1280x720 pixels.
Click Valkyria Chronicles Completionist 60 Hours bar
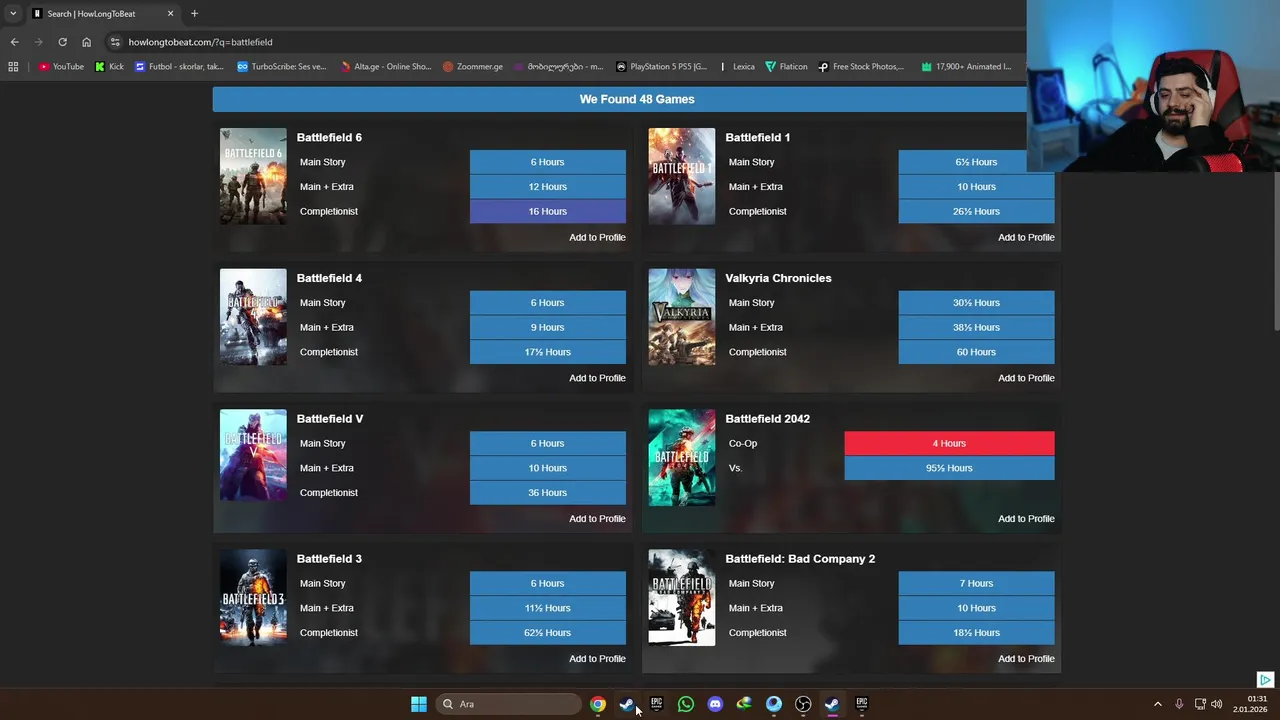976,352
